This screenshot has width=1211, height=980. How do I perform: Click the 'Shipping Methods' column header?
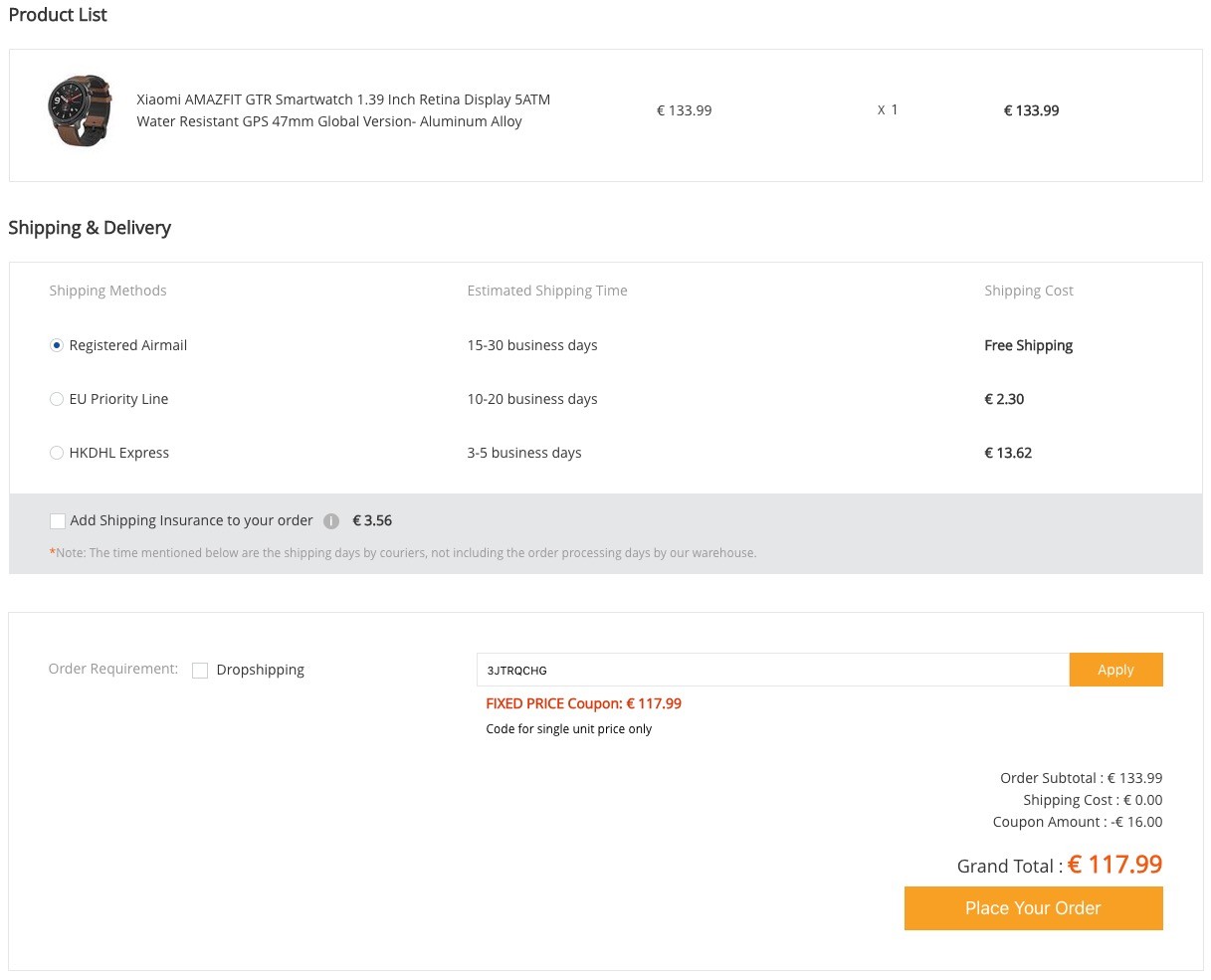[x=107, y=291]
